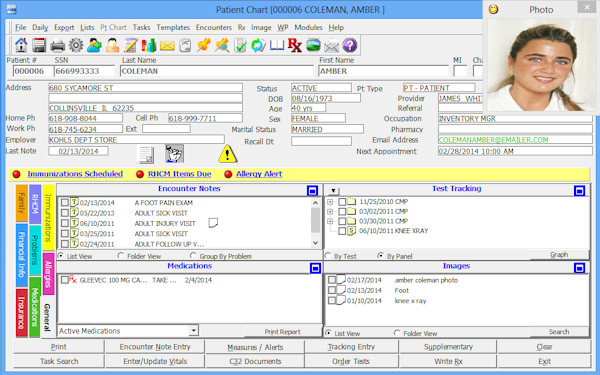
Task: Switch to the Insurance side tab
Action: coord(21,313)
